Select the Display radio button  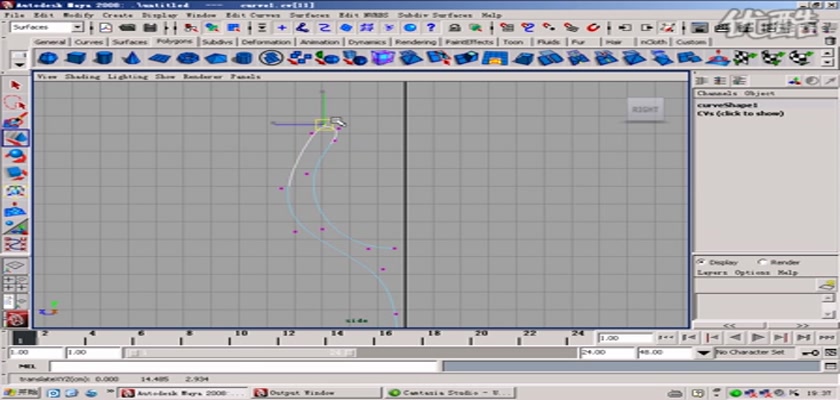click(700, 262)
